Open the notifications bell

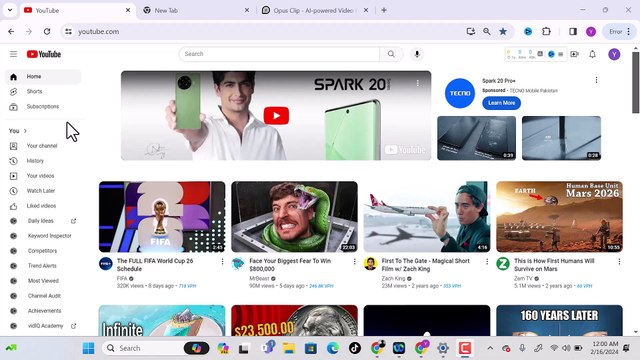(x=592, y=54)
